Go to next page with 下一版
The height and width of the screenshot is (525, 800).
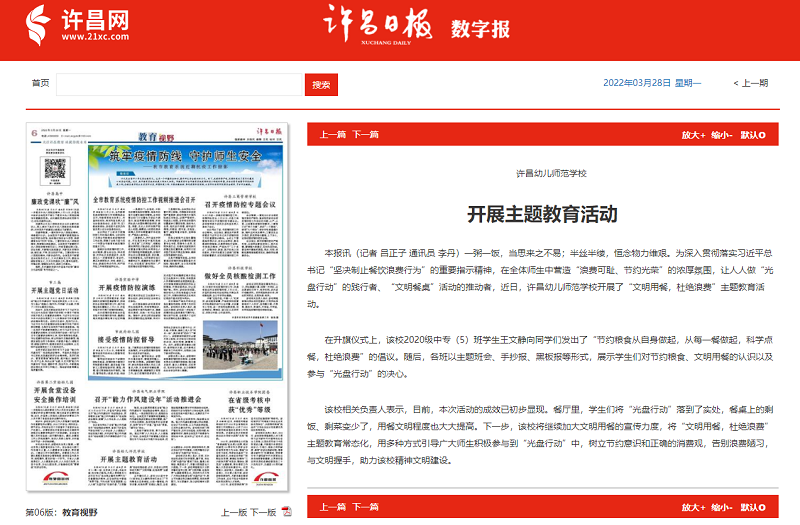pyautogui.click(x=263, y=511)
